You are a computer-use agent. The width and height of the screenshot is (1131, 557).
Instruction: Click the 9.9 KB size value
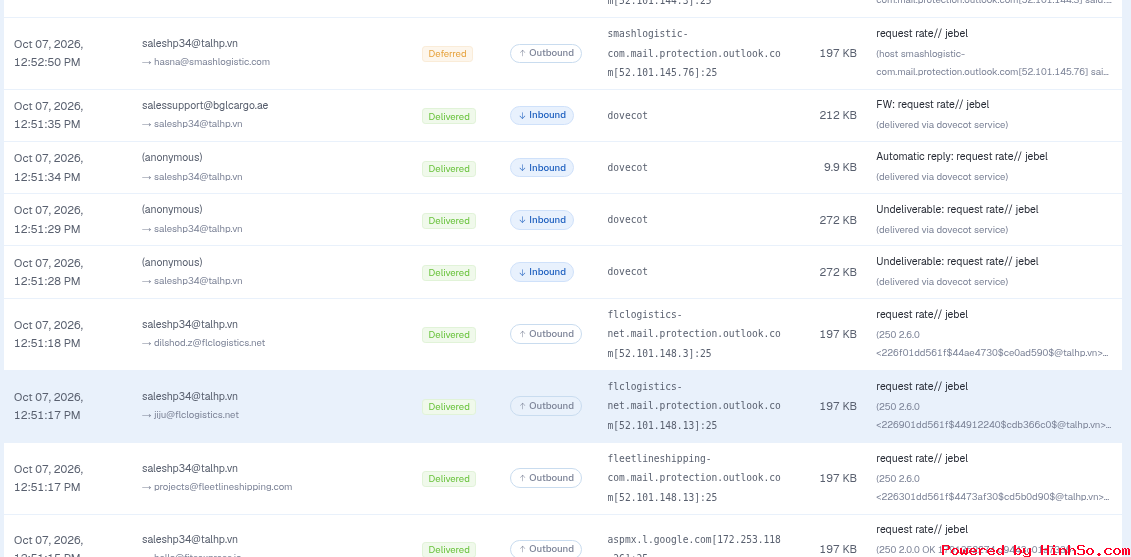pos(840,167)
